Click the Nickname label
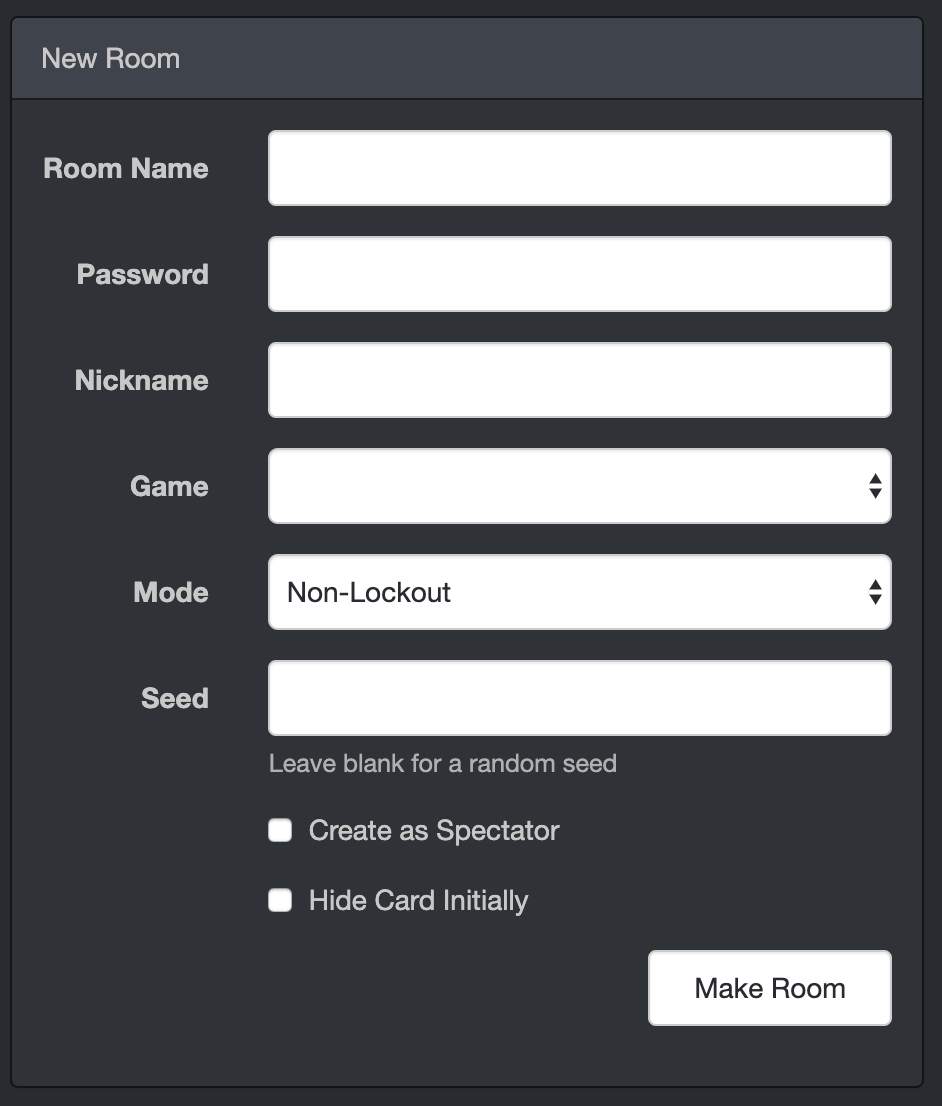942x1106 pixels. (x=141, y=380)
